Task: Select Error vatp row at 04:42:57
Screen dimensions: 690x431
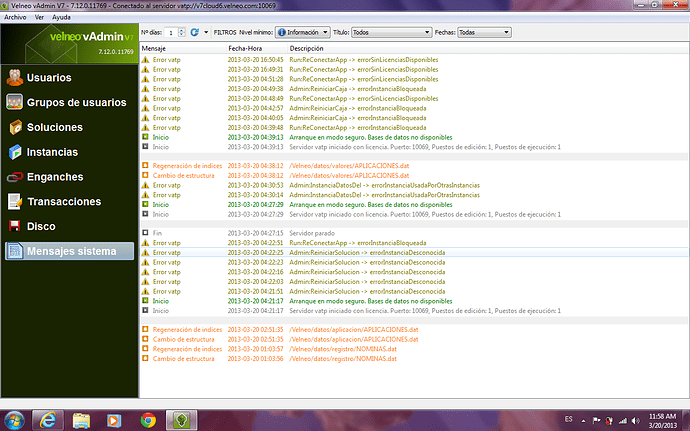Action: [x=414, y=108]
